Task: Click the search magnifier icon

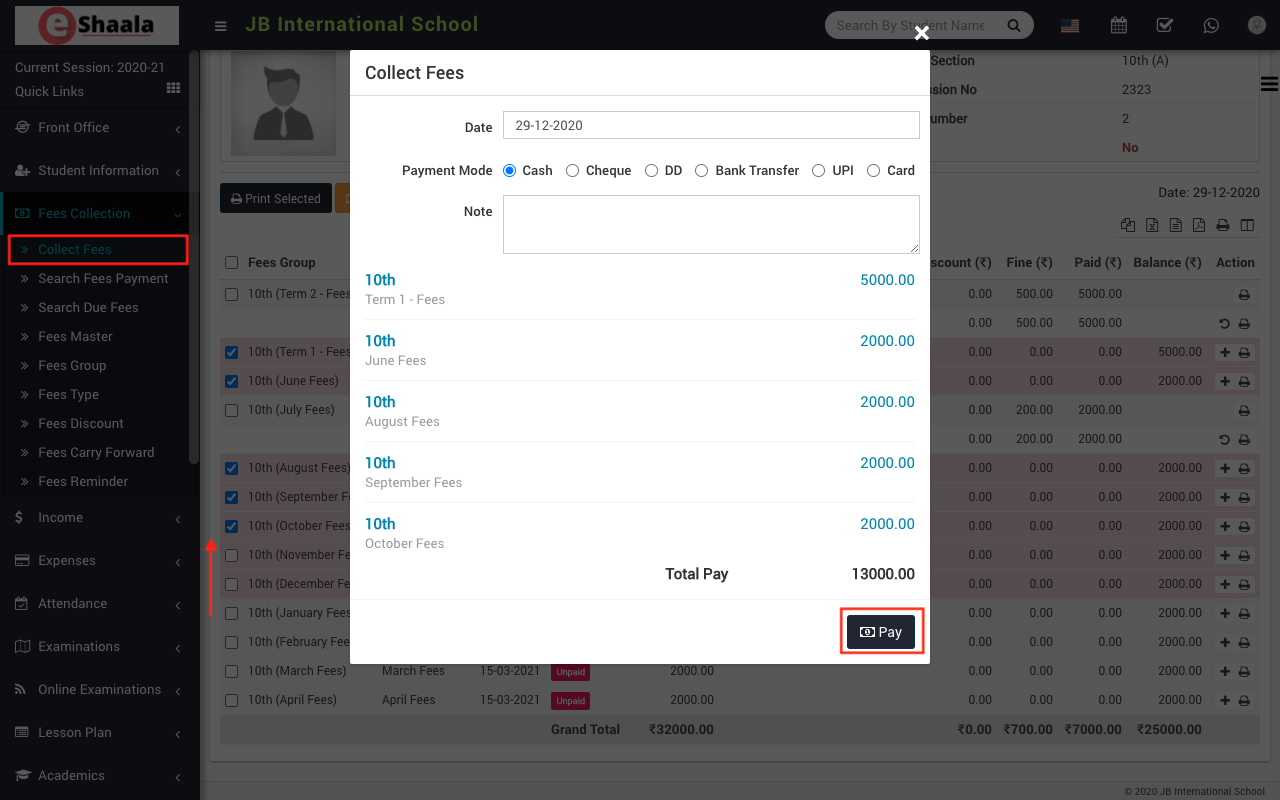Action: 1013,25
